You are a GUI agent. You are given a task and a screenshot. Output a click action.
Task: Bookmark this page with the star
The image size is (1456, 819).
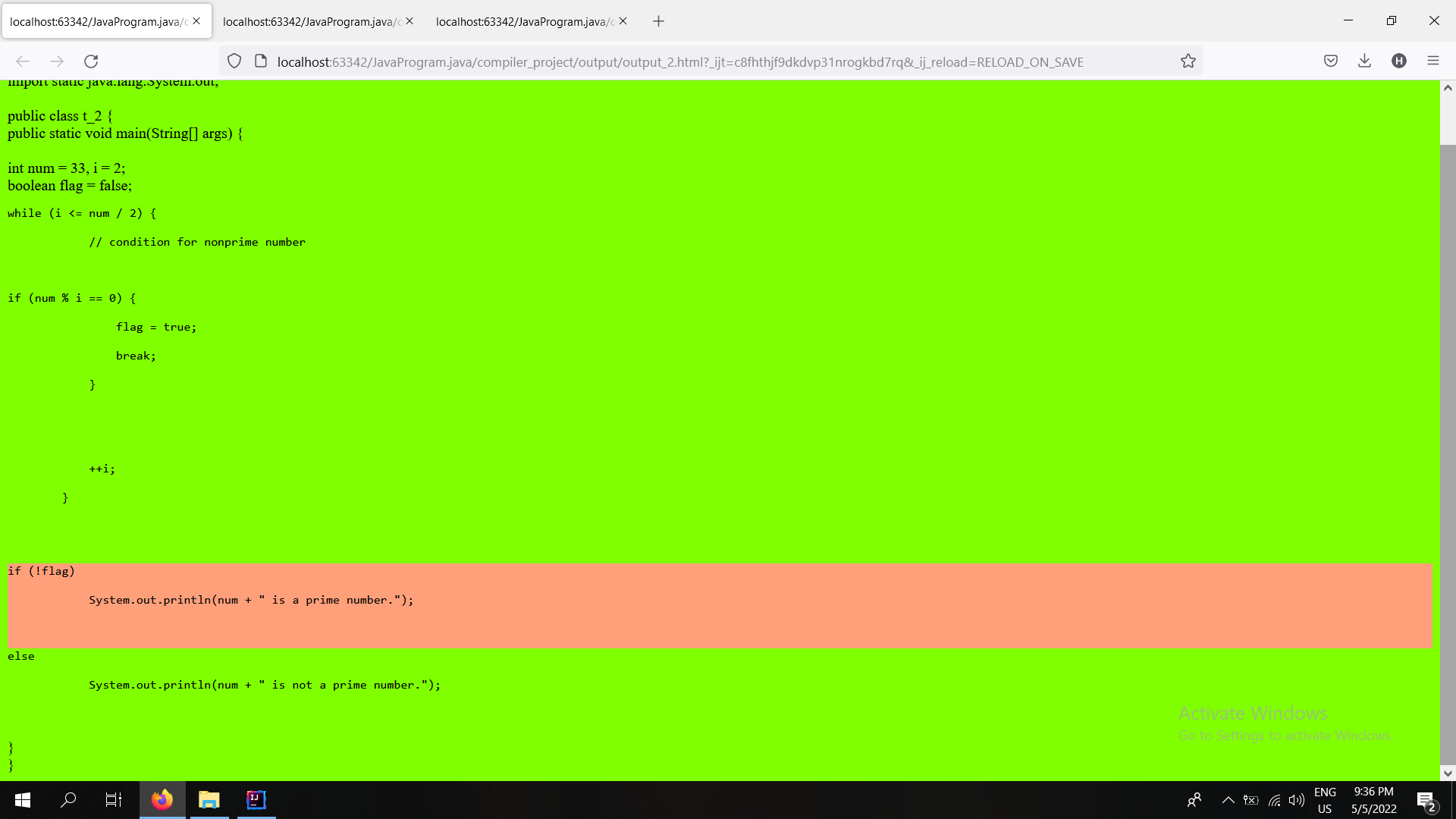pyautogui.click(x=1188, y=61)
